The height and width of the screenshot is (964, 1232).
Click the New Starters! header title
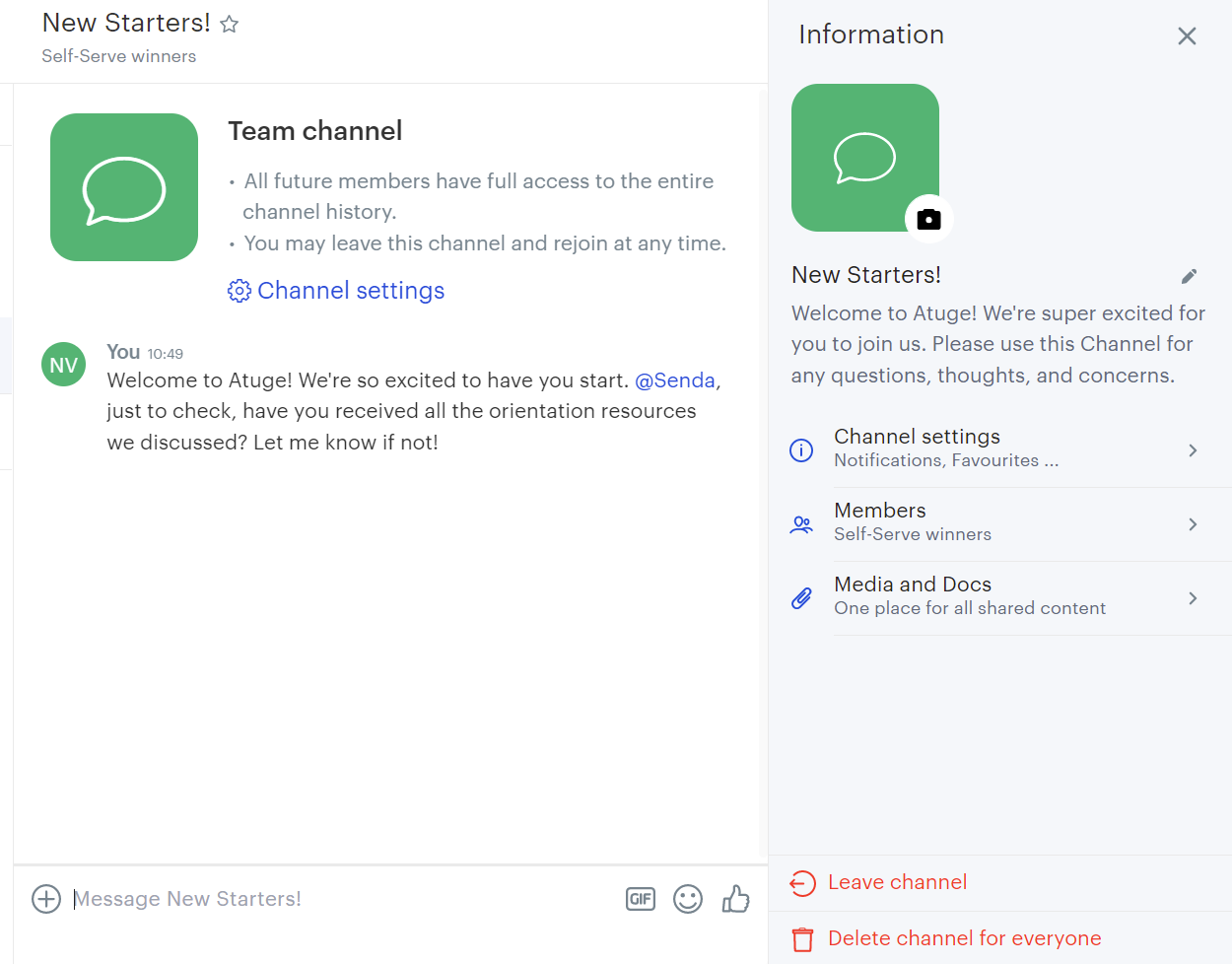point(126,23)
